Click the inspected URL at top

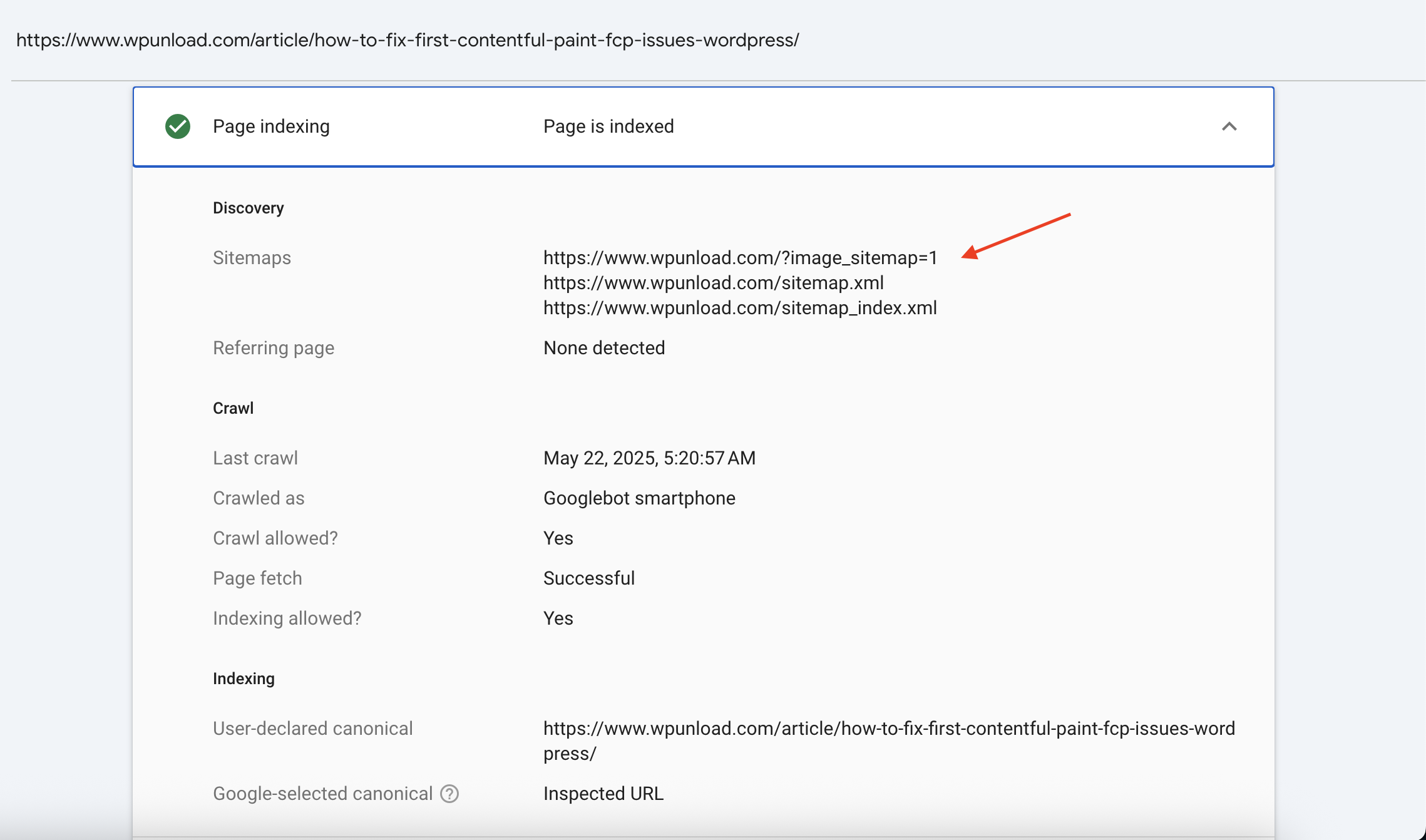coord(408,40)
